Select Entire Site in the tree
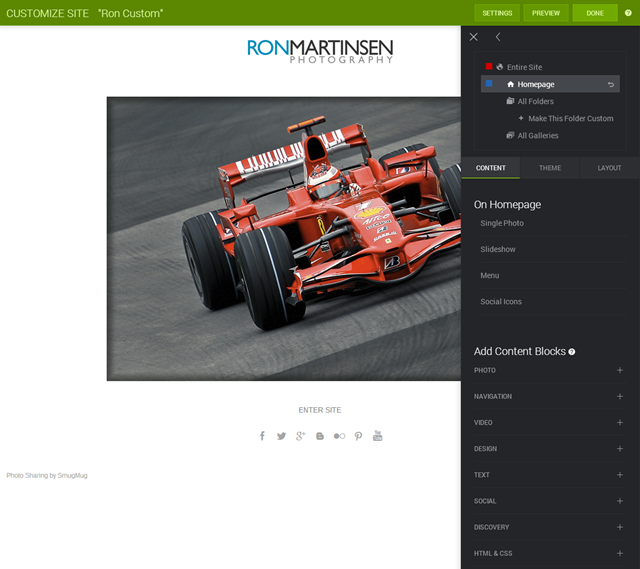640x569 pixels. click(x=524, y=67)
